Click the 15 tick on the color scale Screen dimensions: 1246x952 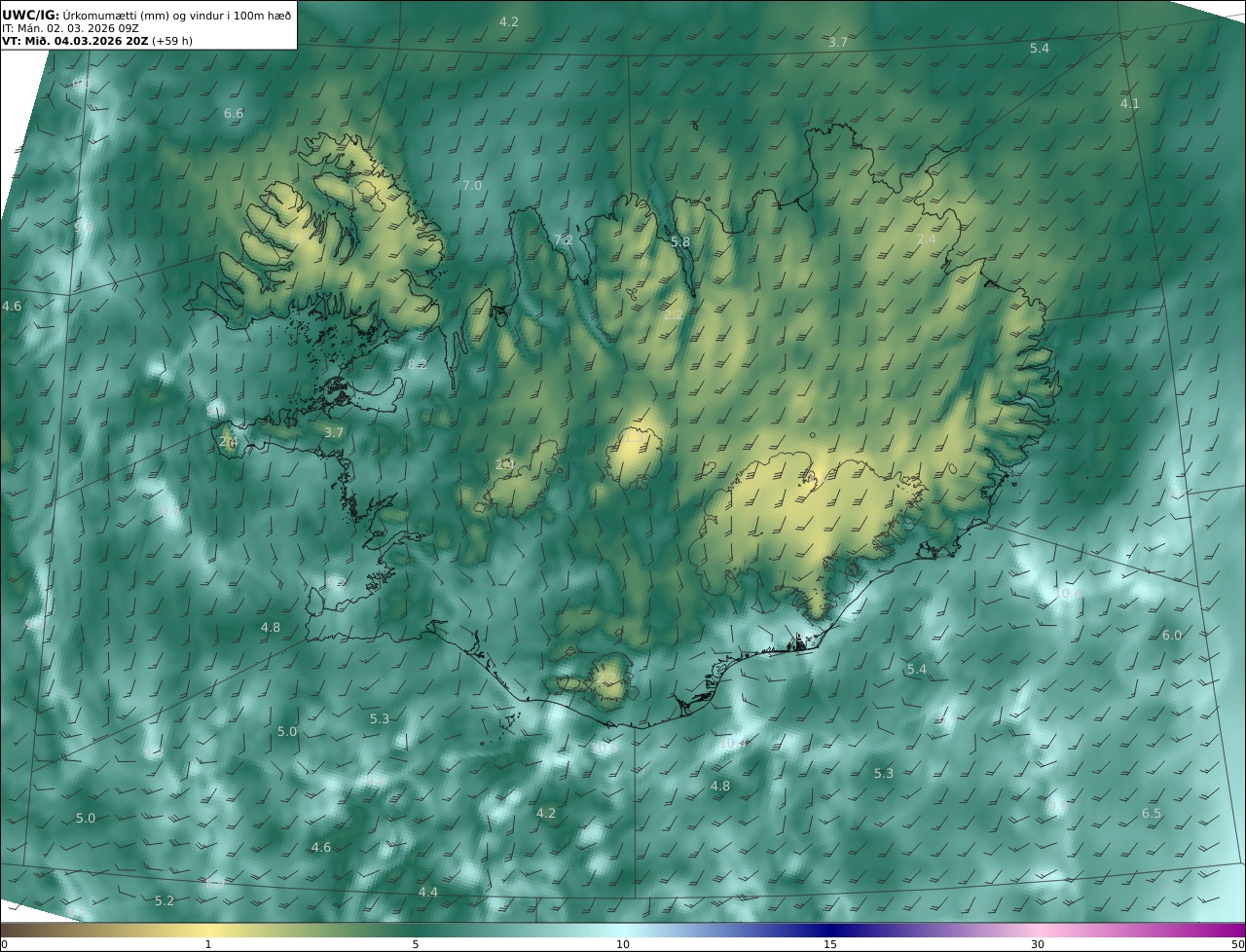coord(830,944)
